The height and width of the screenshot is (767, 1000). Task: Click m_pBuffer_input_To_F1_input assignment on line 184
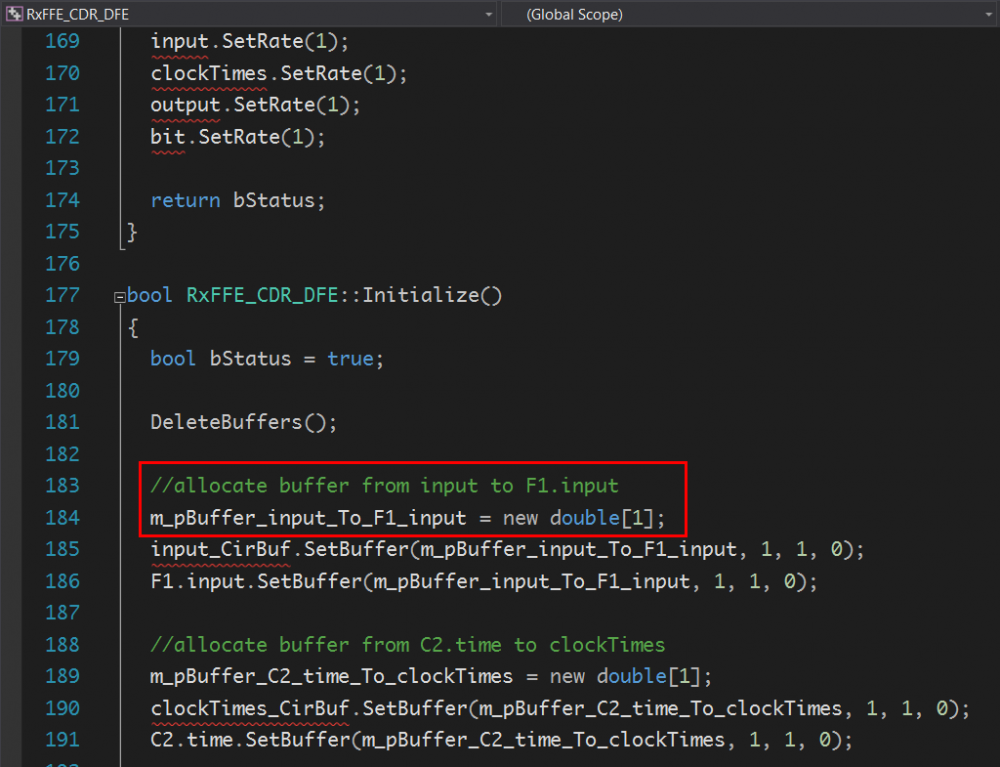tap(308, 518)
